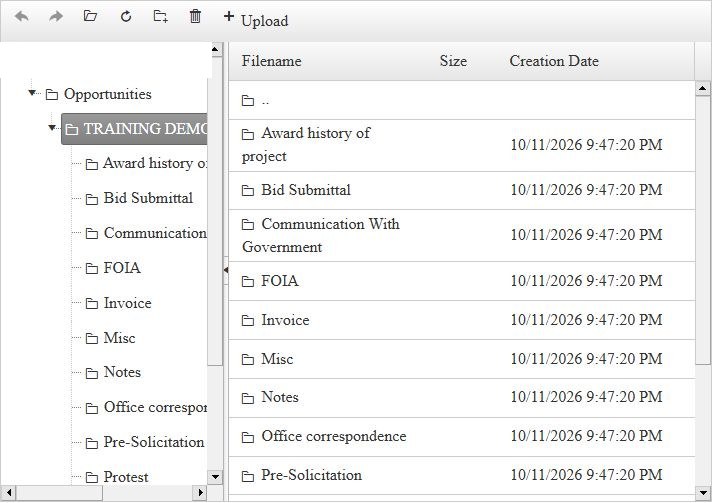This screenshot has width=713, height=503.
Task: Click folder icon of Bid Submittal list row
Action: pyautogui.click(x=248, y=191)
